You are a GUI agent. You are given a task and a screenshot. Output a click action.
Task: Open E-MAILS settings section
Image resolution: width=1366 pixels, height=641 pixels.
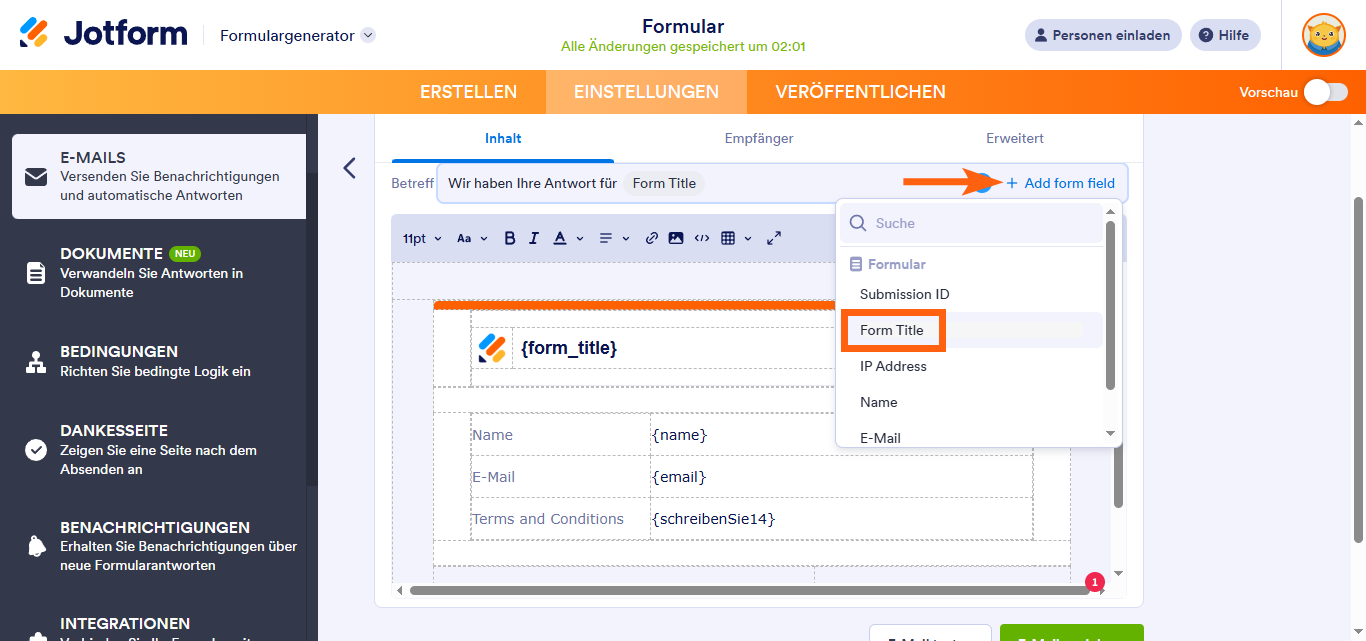click(159, 176)
